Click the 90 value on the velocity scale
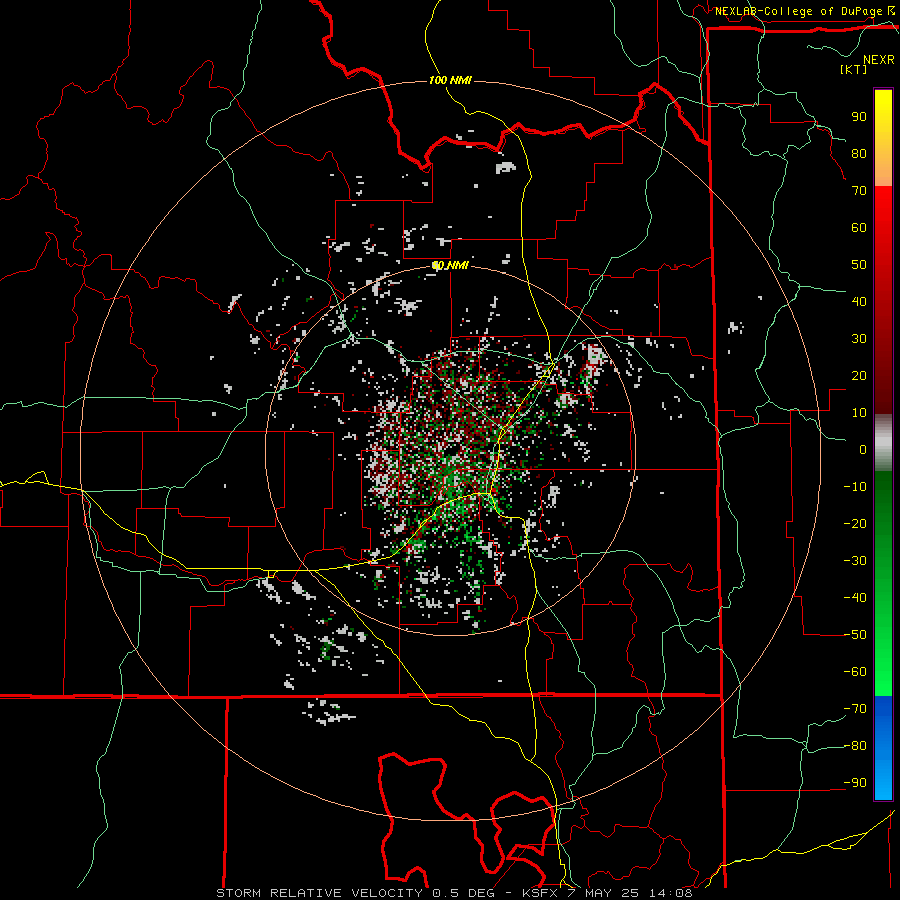Image resolution: width=900 pixels, height=900 pixels. coord(859,117)
